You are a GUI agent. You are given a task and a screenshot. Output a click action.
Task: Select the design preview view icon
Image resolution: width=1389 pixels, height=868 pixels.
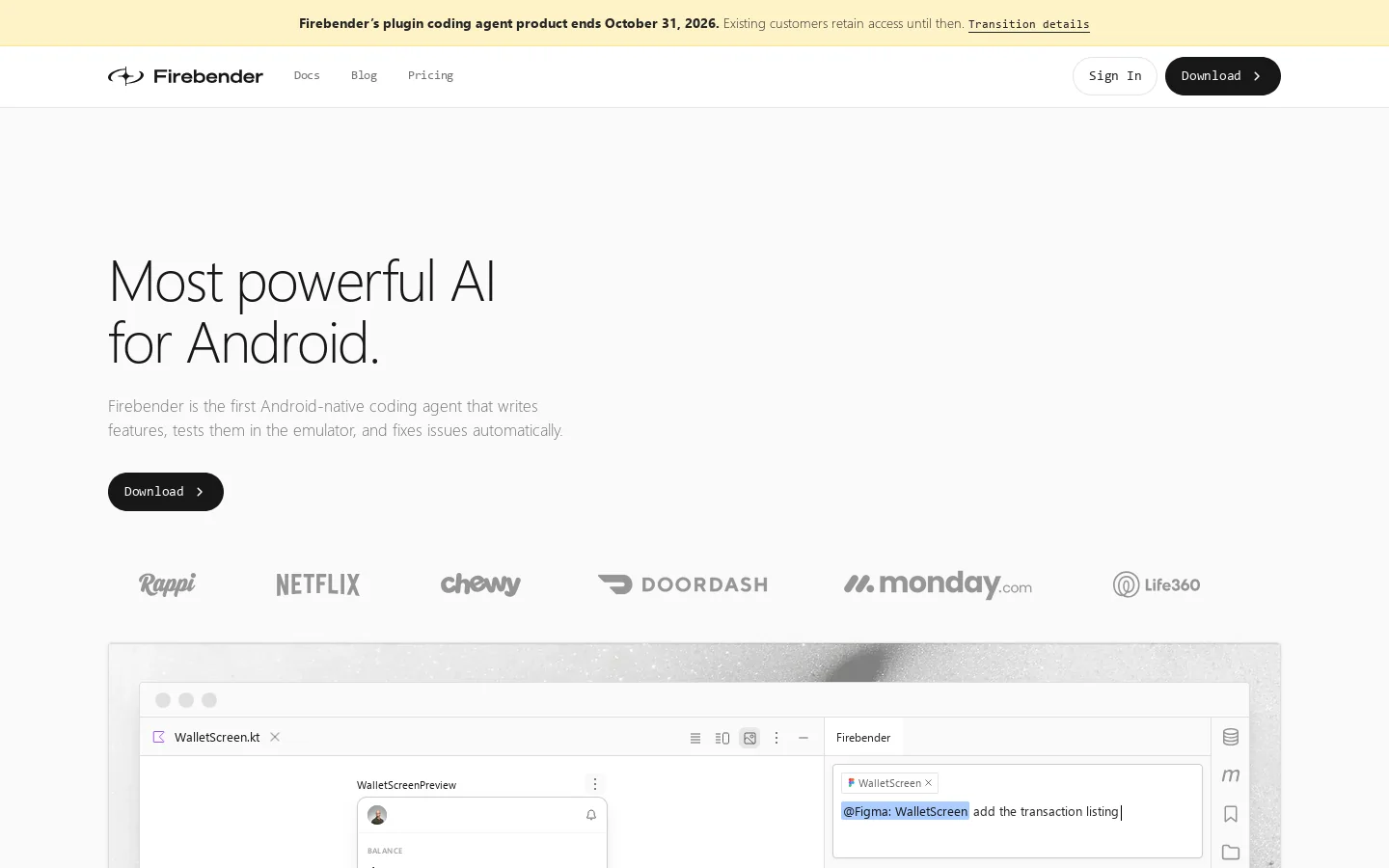coord(749,738)
